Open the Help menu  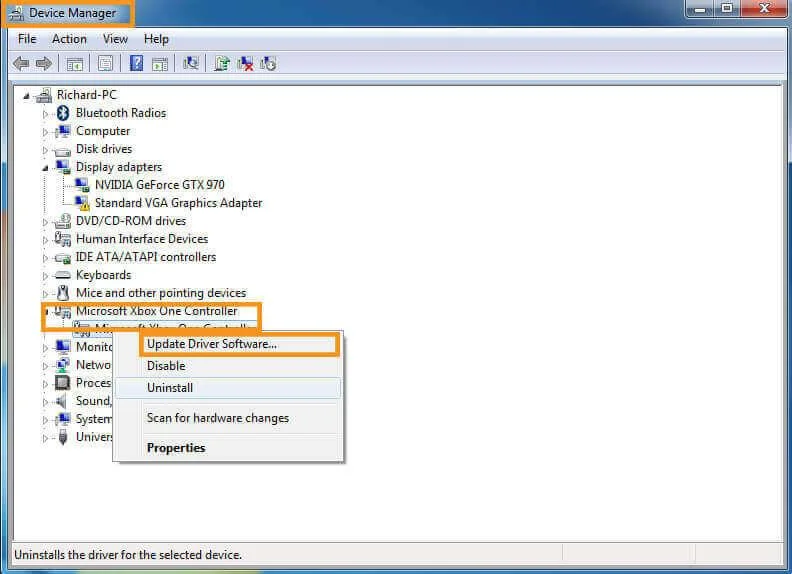pos(156,39)
